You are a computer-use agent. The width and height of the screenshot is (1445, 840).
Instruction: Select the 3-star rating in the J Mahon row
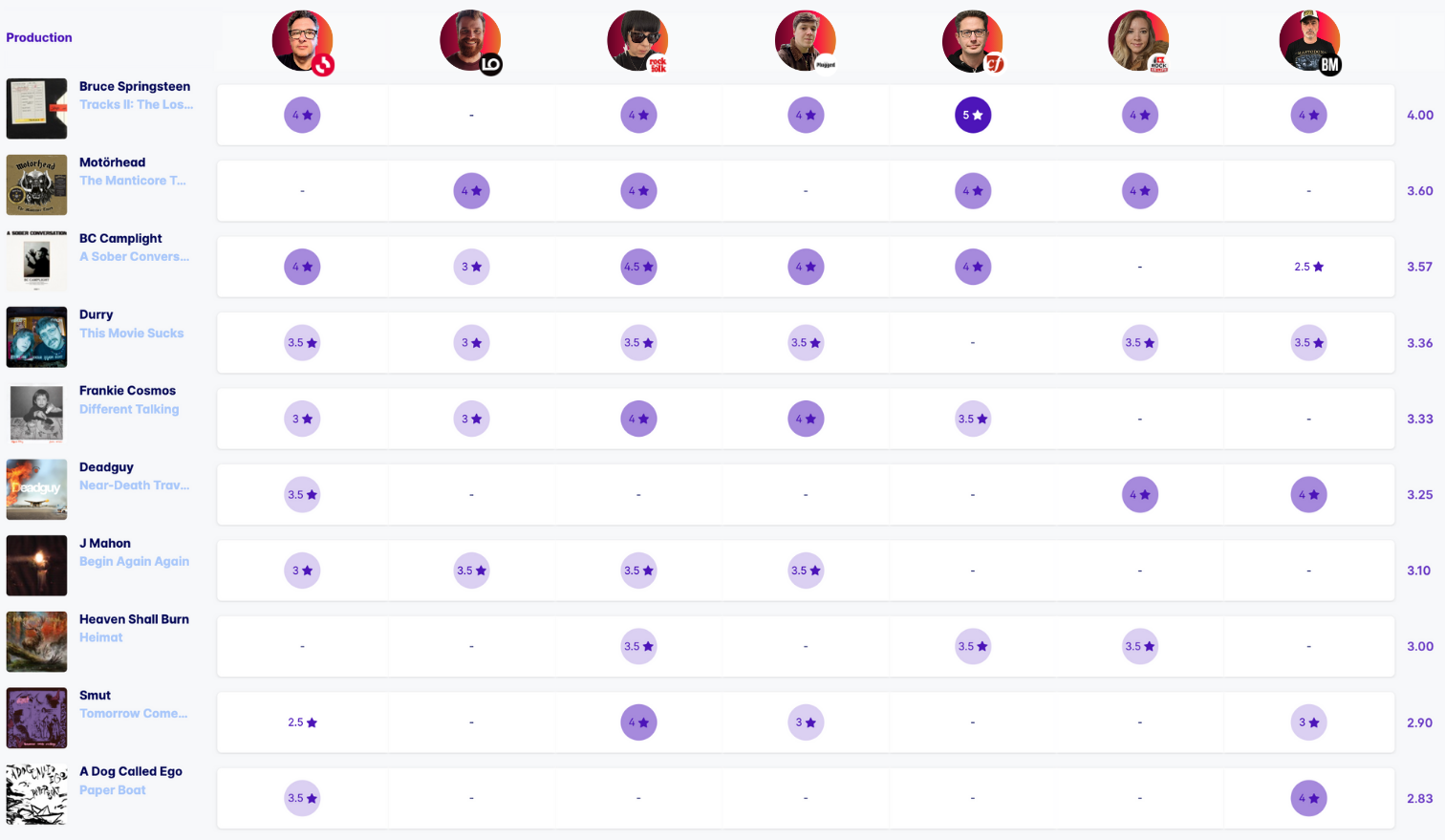pyautogui.click(x=302, y=571)
